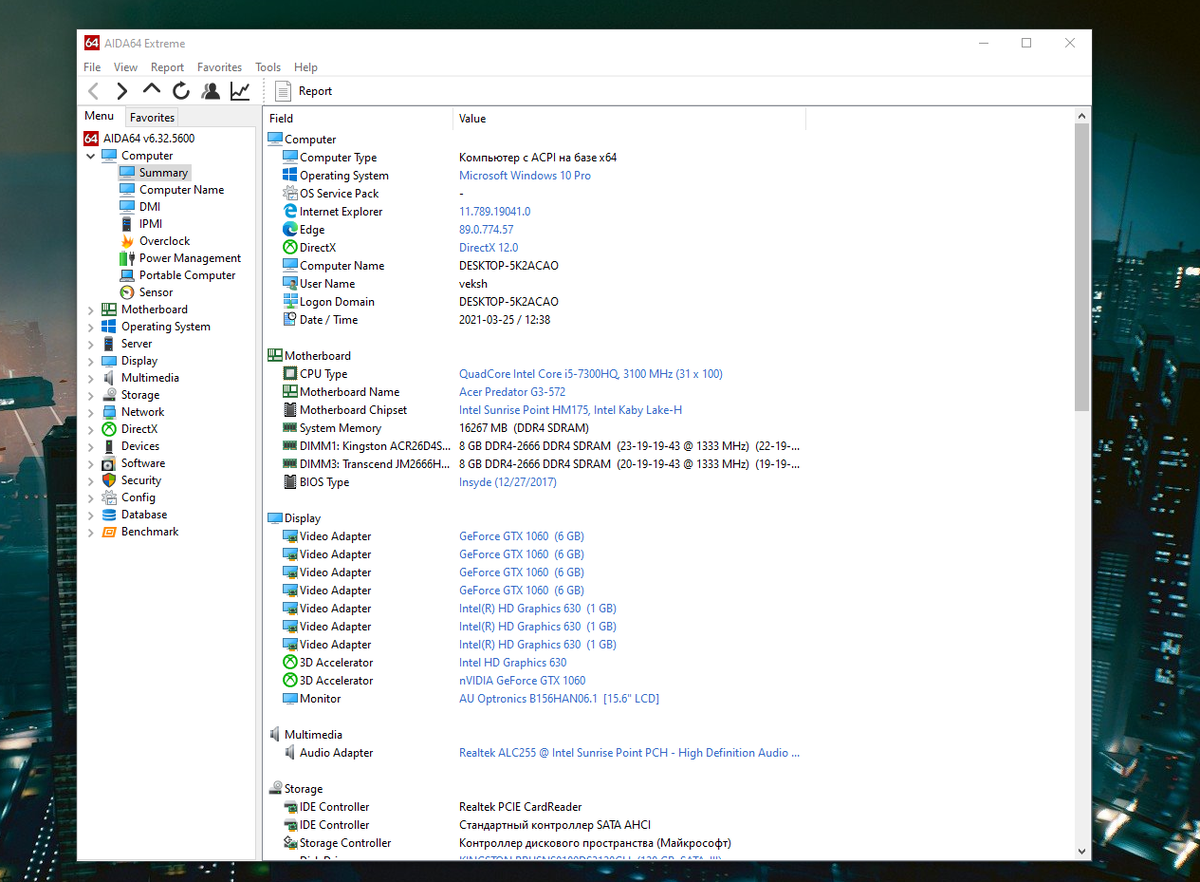Switch to the Menu tab in sidebar
This screenshot has width=1200, height=882.
click(99, 116)
